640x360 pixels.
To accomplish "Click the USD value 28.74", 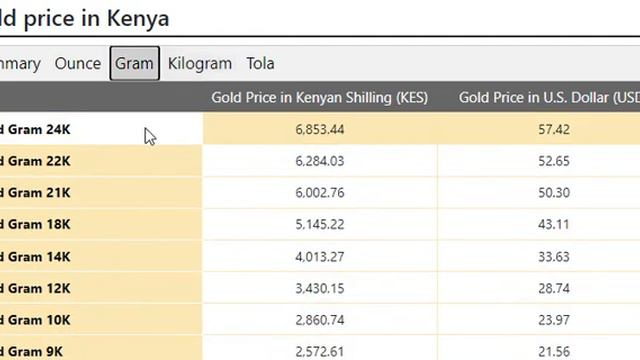I will [x=553, y=289].
